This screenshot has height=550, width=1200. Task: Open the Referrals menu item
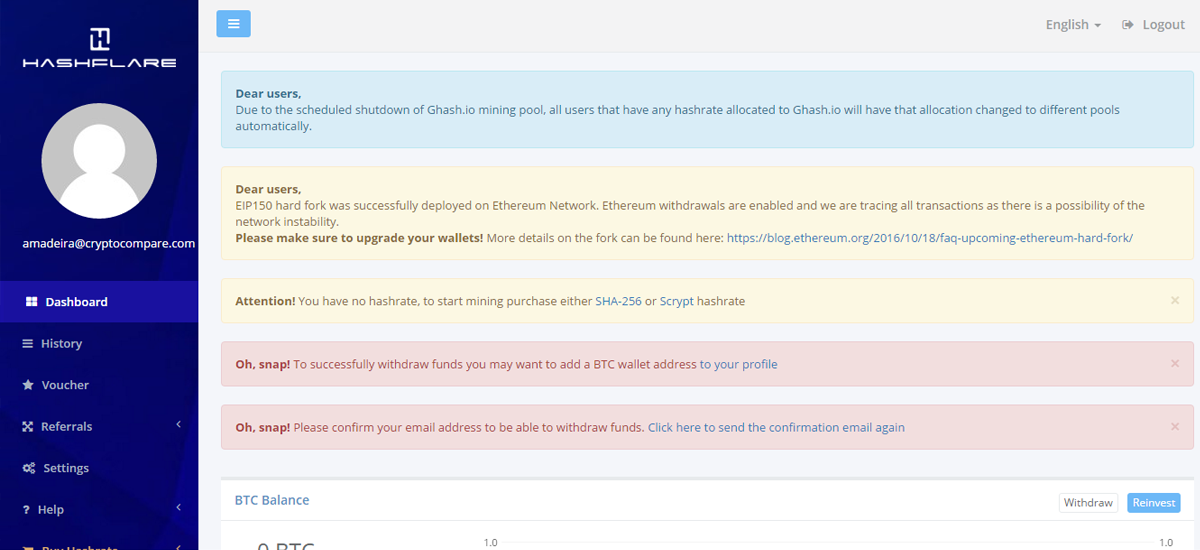pos(99,427)
